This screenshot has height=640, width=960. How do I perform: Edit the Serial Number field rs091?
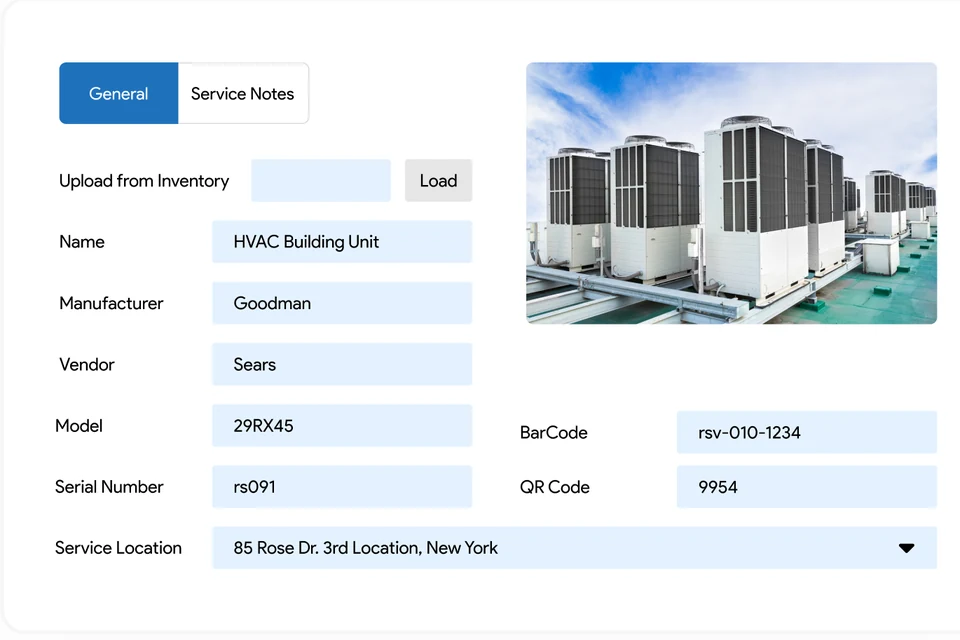click(x=342, y=487)
